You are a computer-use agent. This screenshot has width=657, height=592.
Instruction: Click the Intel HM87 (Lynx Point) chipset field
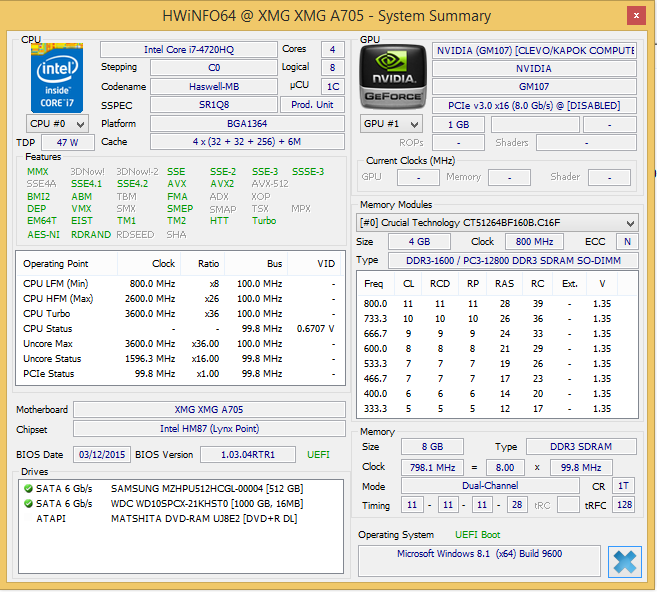click(209, 429)
